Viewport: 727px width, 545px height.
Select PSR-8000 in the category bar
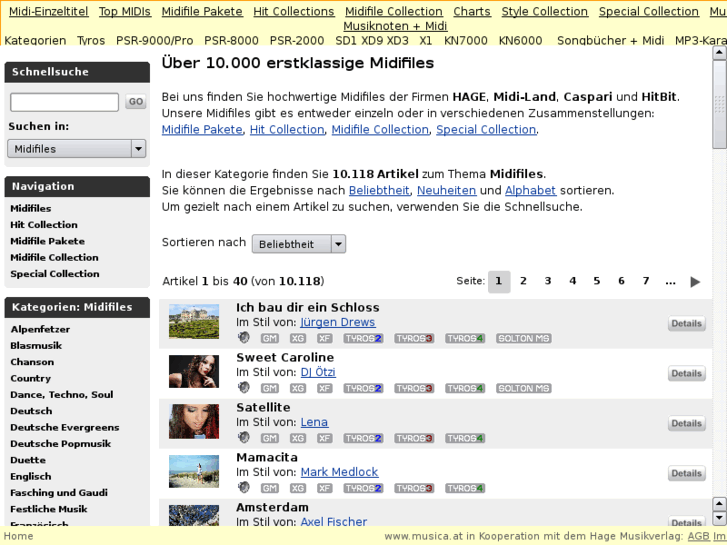(231, 41)
